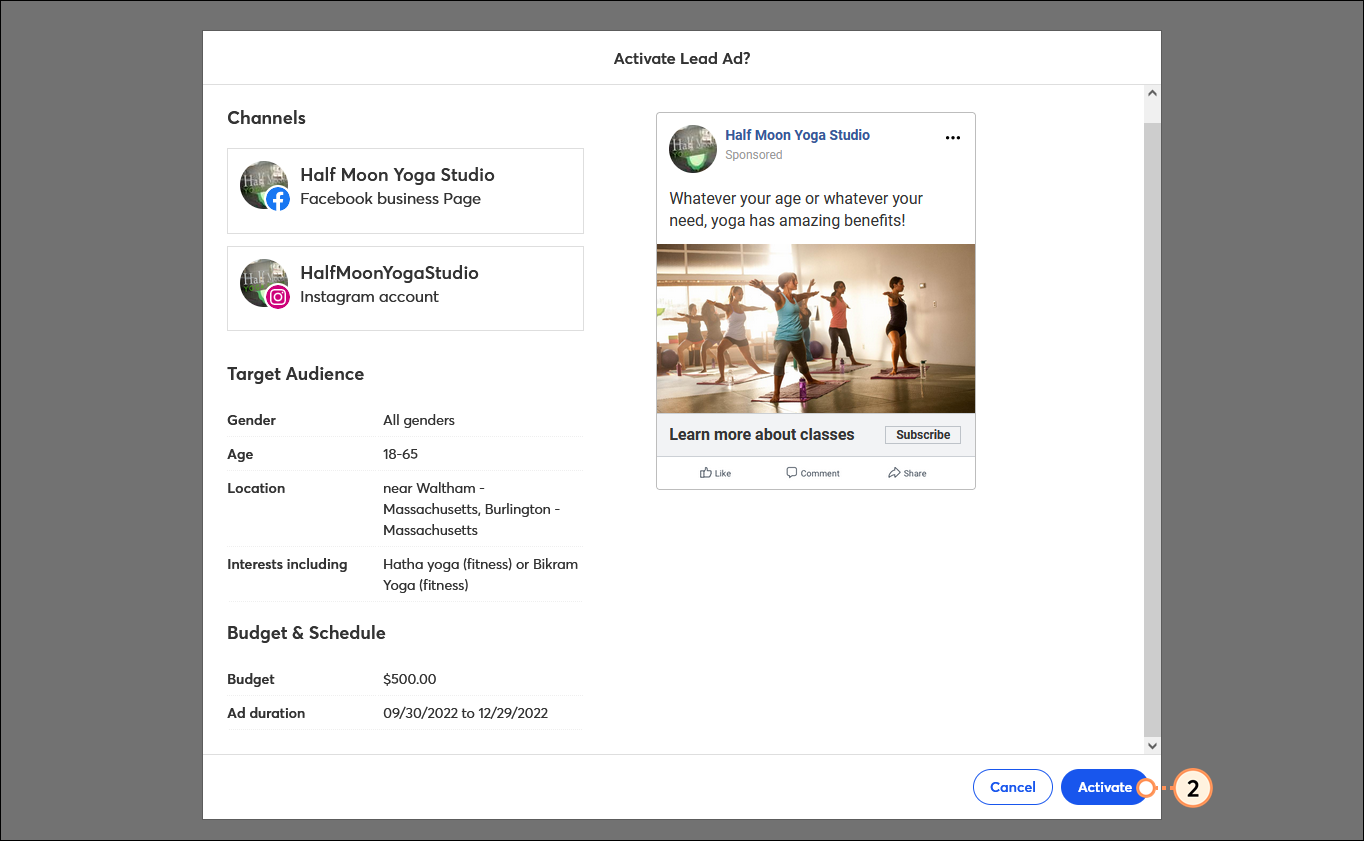Screen dimensions: 1364x841
Task: Click the 'Location' label
Action: (256, 488)
